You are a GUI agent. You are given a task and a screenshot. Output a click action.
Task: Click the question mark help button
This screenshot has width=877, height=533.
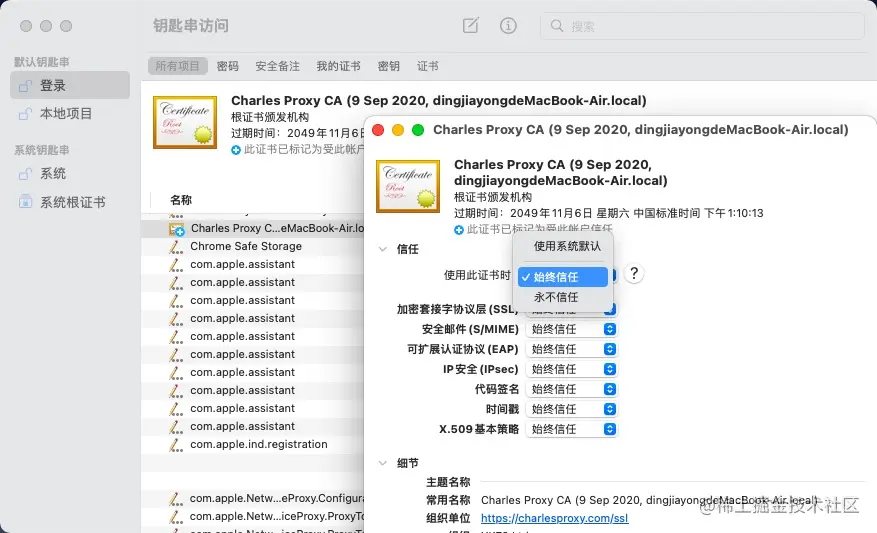[634, 273]
